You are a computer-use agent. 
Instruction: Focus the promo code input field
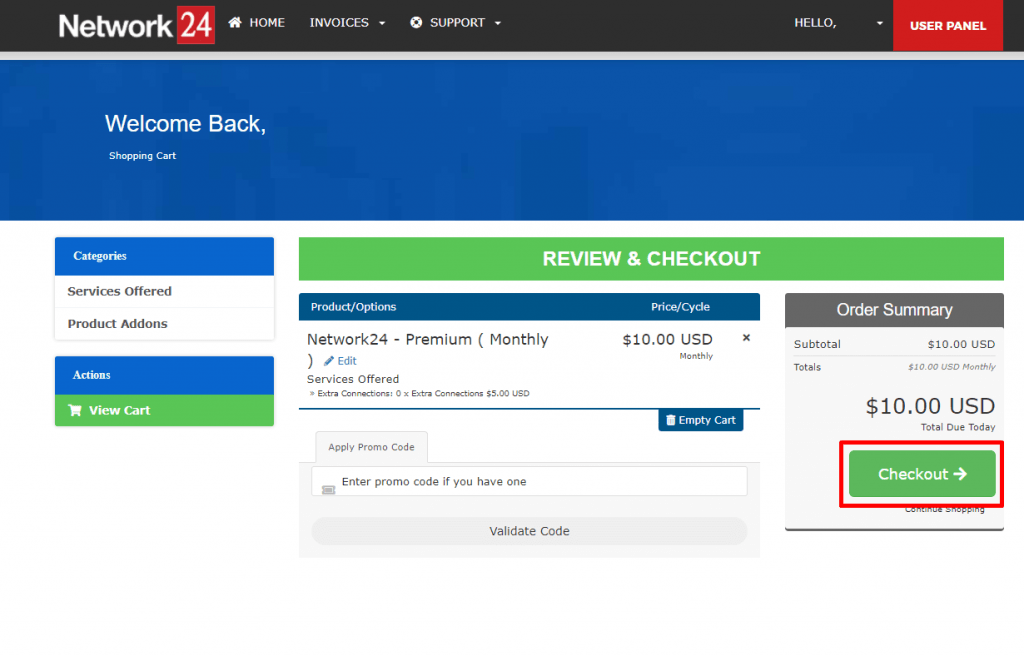coord(529,482)
